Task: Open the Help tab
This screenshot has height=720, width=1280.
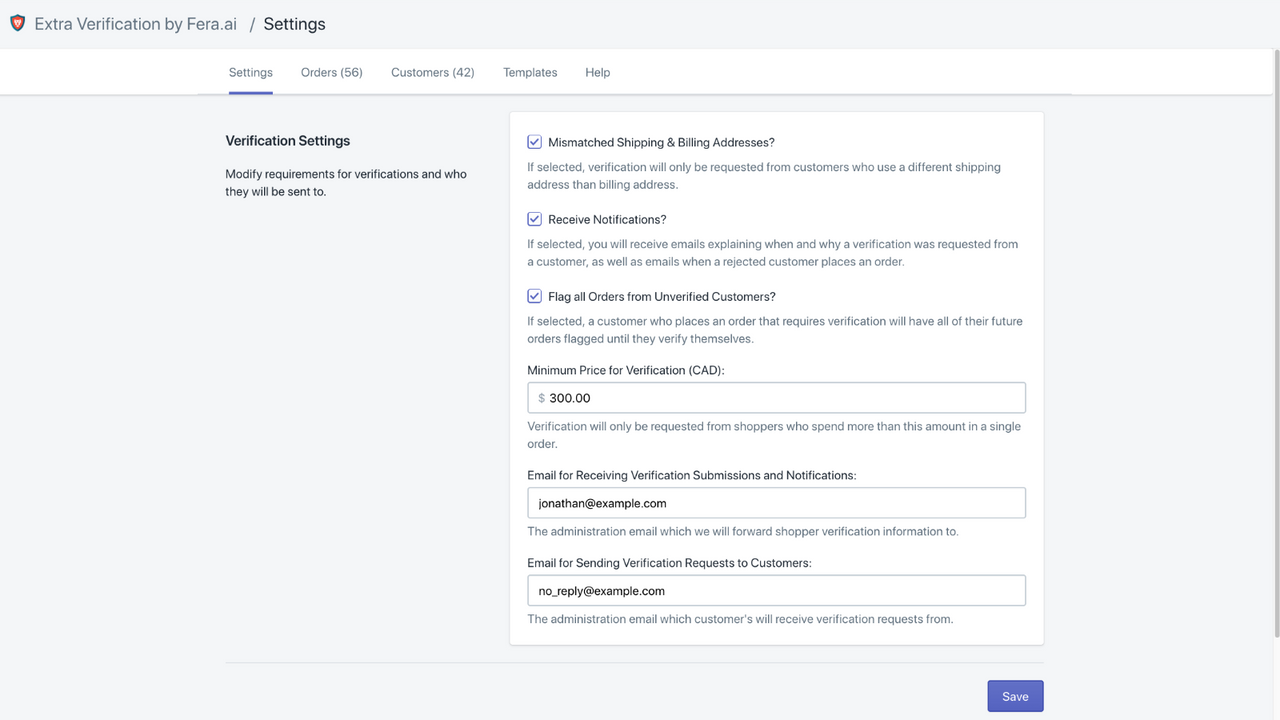Action: pyautogui.click(x=598, y=72)
